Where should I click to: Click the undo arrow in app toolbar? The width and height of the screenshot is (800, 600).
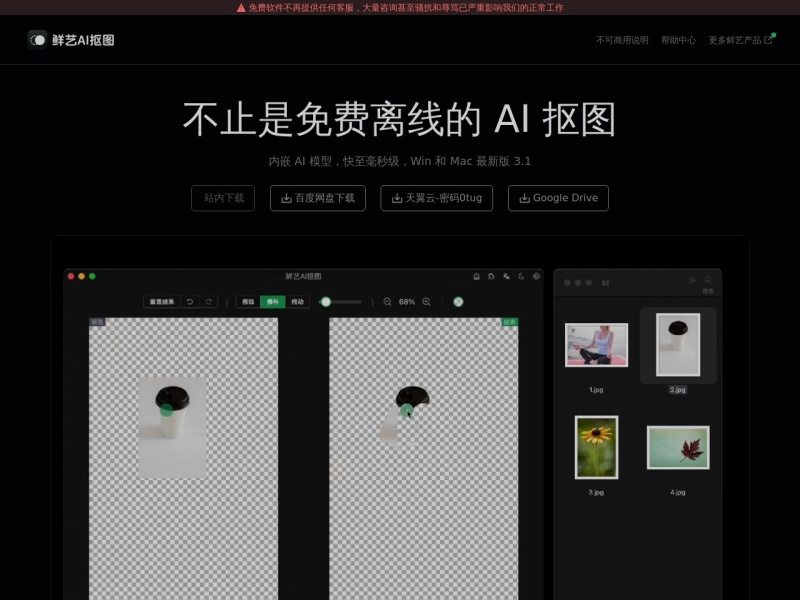[190, 301]
